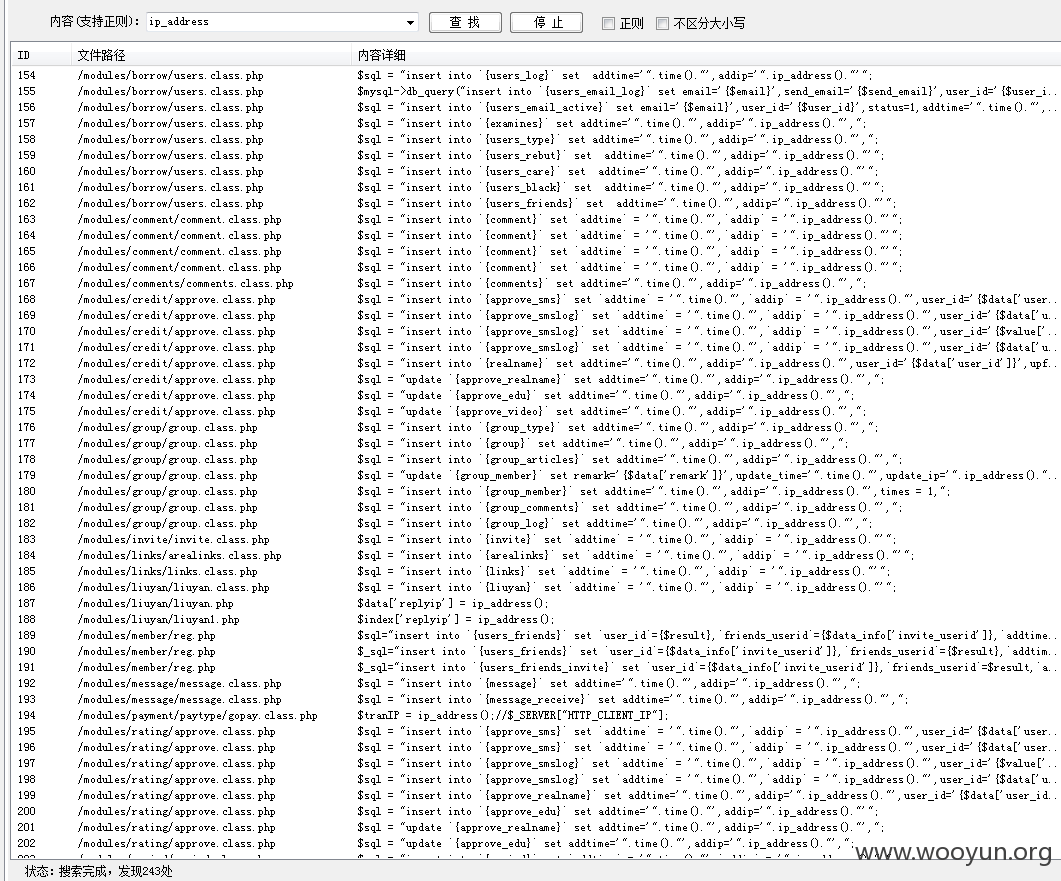The image size is (1061, 881).
Task: Click row 180 insert group_member statement
Action: [x=654, y=491]
